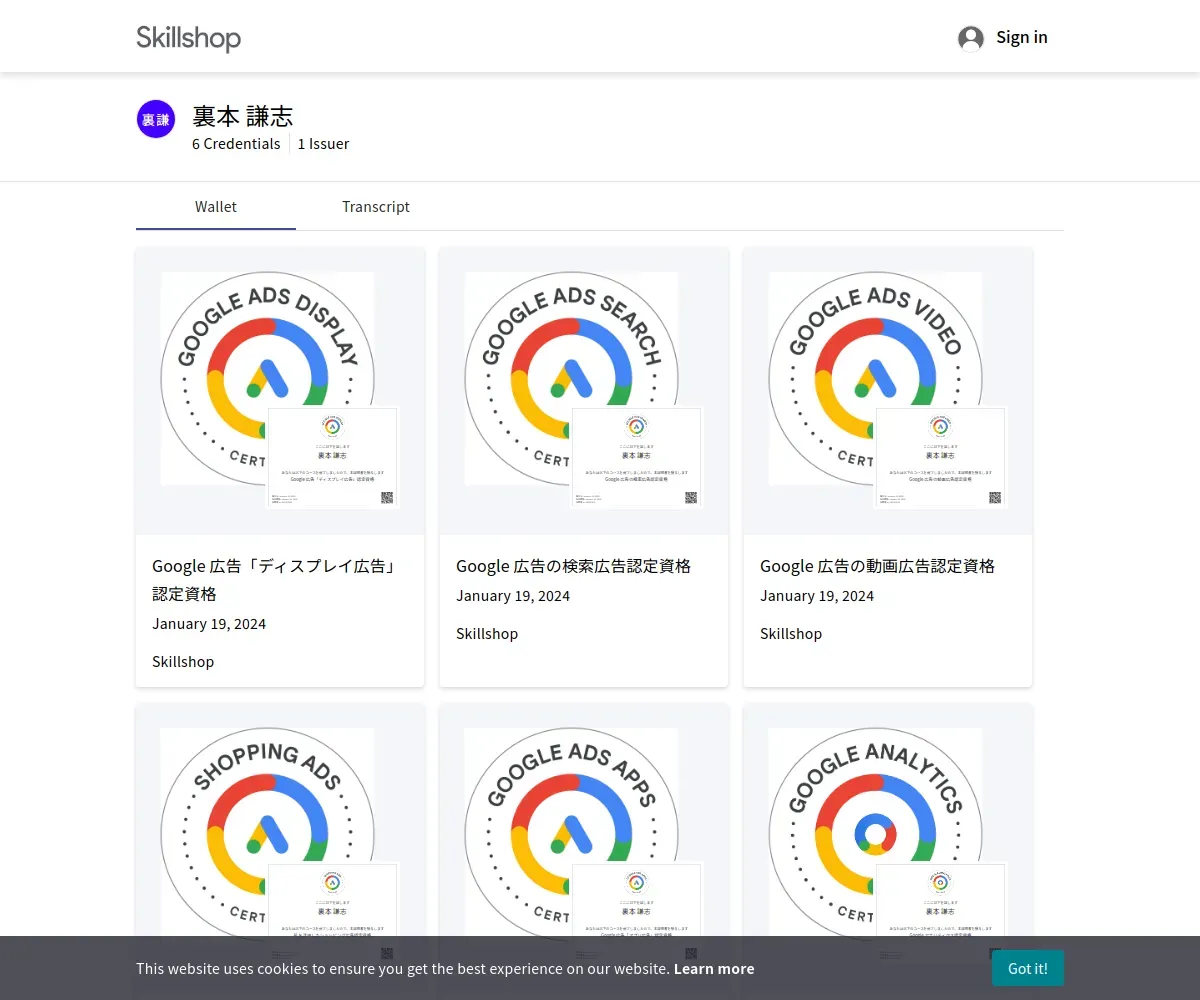Click date January 19, 2024 on Video card

(x=817, y=596)
